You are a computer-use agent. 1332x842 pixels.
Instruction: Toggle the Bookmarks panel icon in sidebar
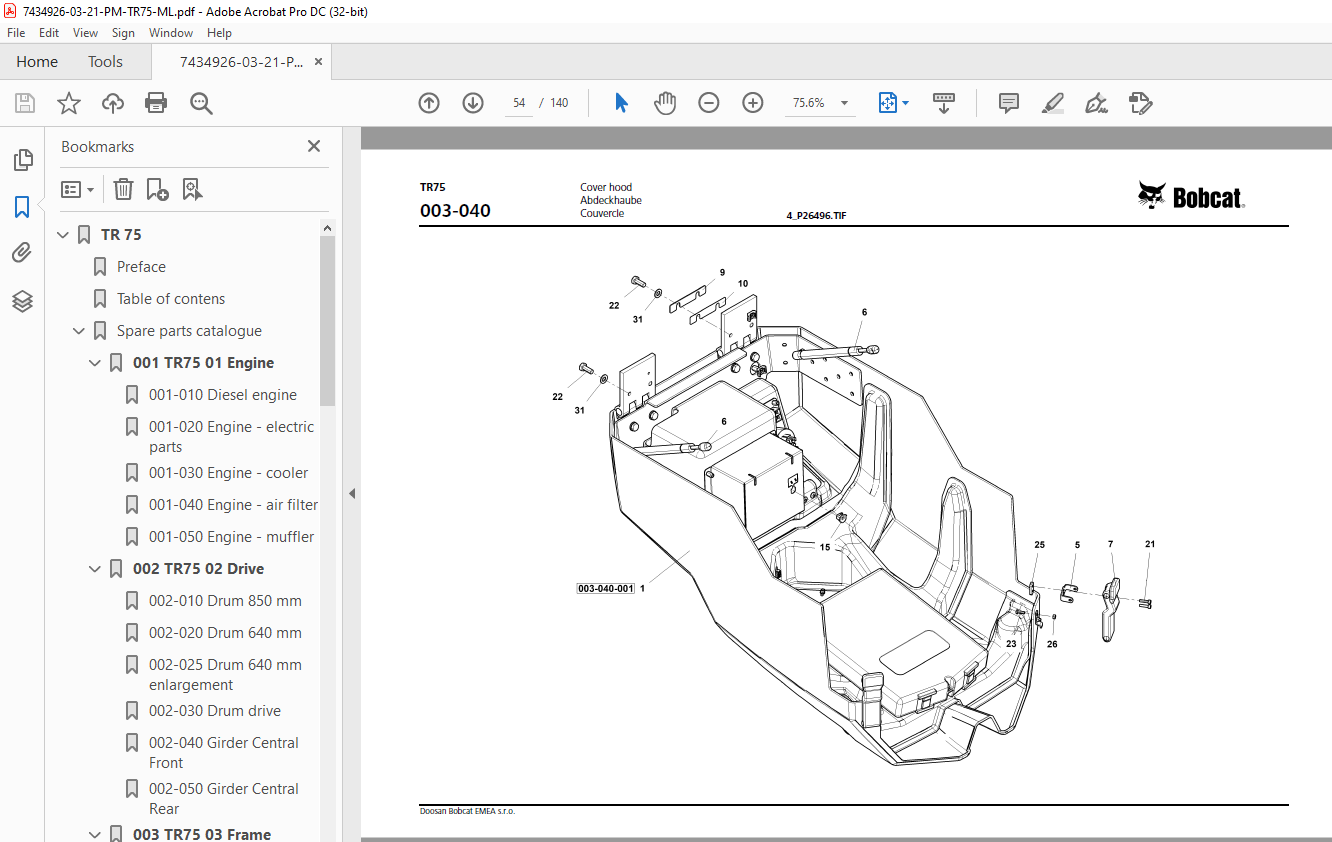point(22,207)
